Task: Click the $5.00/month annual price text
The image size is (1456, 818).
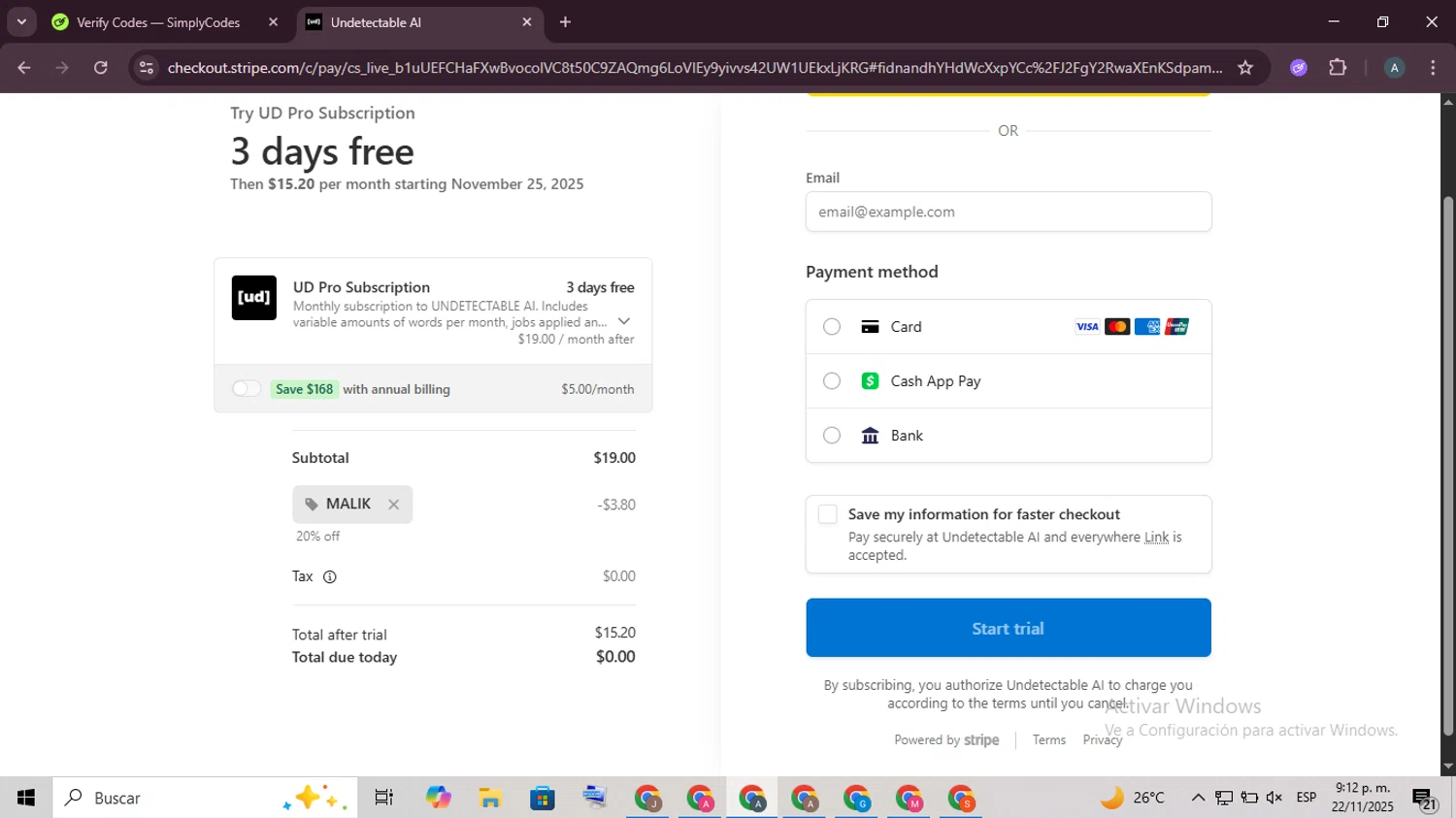Action: point(598,389)
